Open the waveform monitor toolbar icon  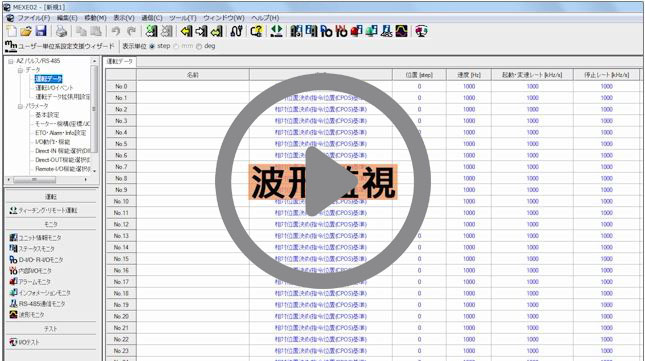click(402, 31)
